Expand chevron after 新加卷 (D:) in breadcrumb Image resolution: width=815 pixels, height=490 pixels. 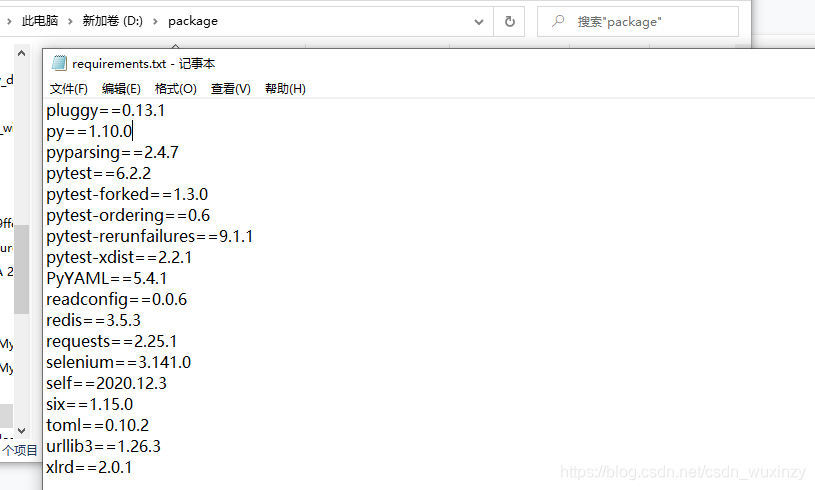155,21
